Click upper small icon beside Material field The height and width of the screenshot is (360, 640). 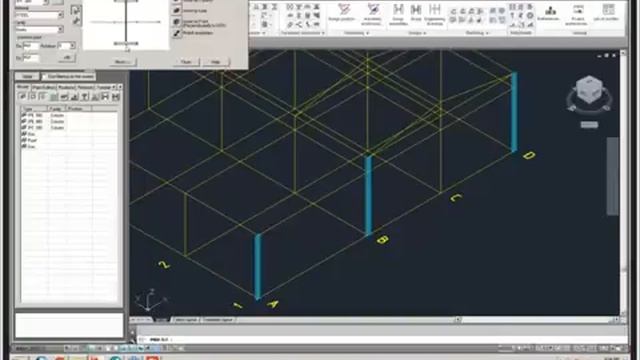click(76, 10)
